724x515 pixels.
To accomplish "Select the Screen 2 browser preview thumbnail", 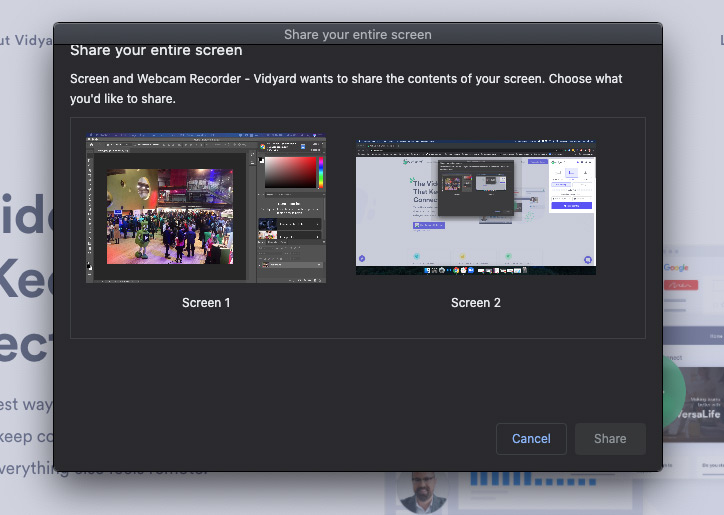I will (476, 207).
